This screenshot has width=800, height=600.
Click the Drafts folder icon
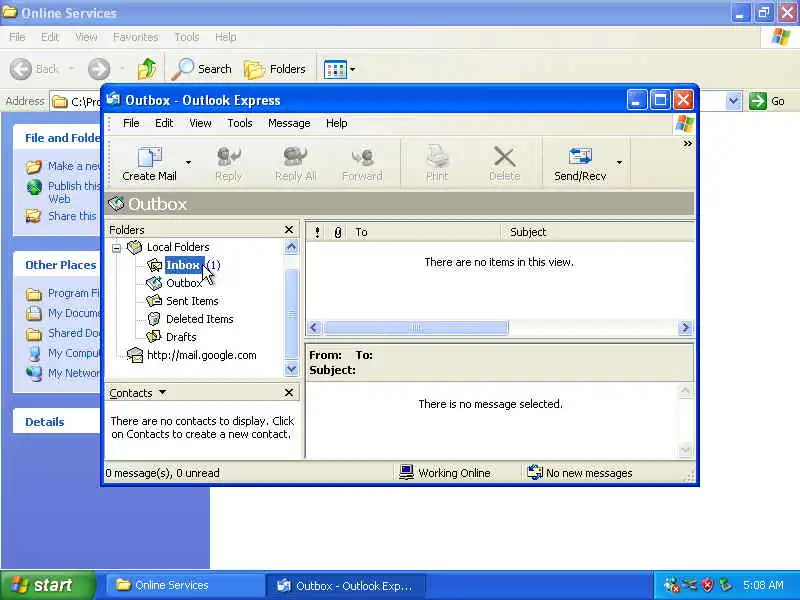coord(154,337)
